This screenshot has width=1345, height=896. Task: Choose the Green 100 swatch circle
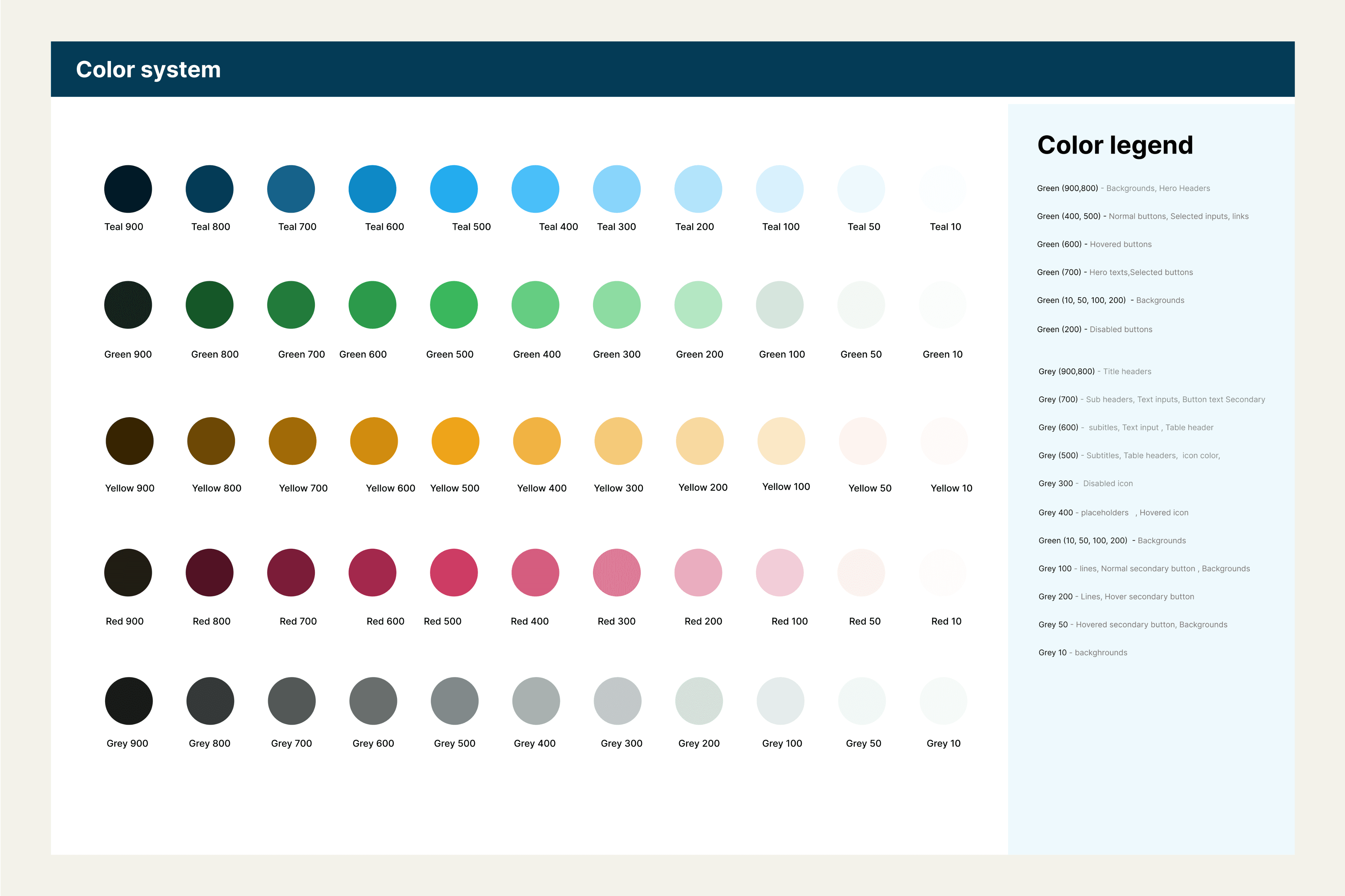coord(779,305)
